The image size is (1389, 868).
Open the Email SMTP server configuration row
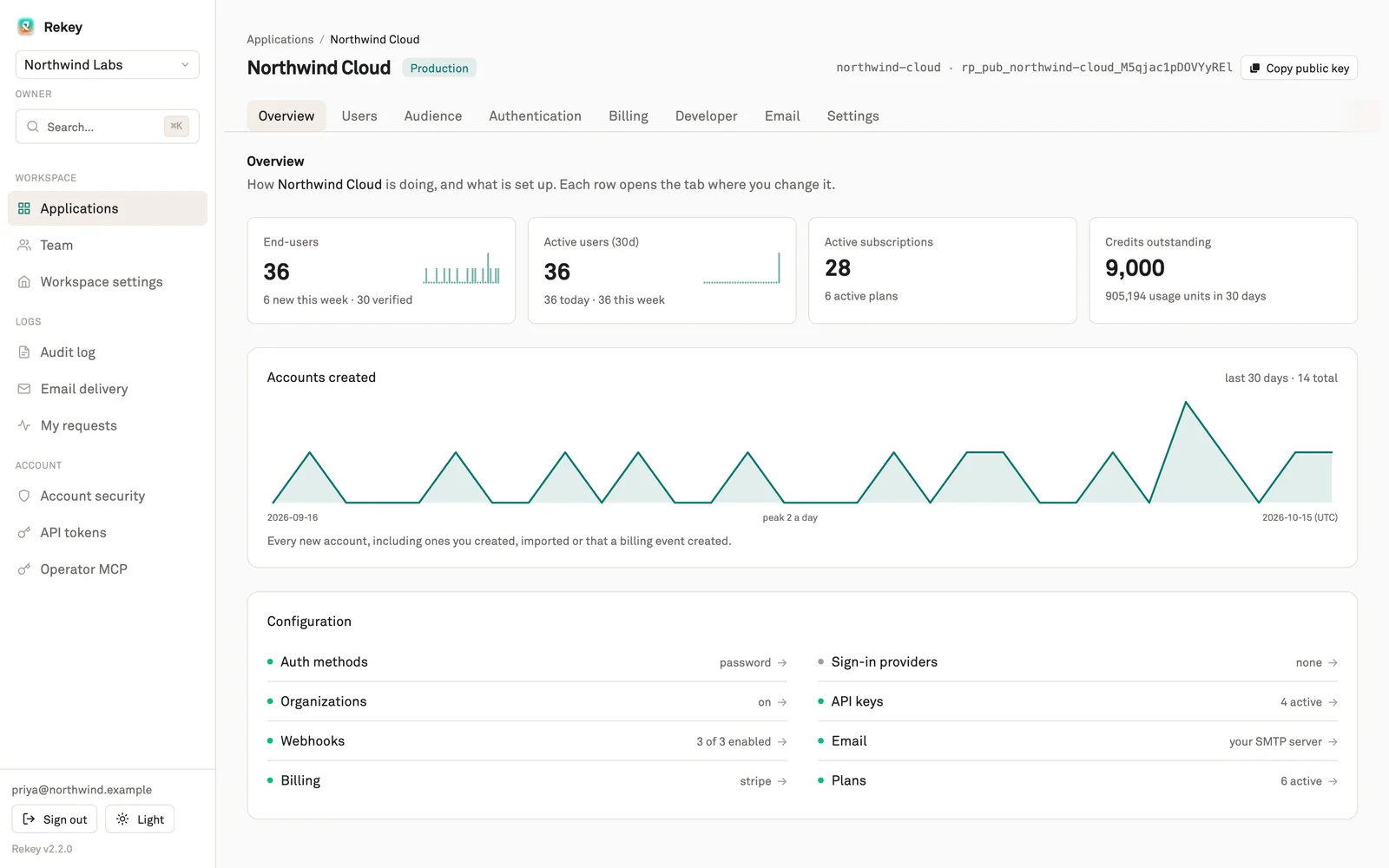(1077, 741)
